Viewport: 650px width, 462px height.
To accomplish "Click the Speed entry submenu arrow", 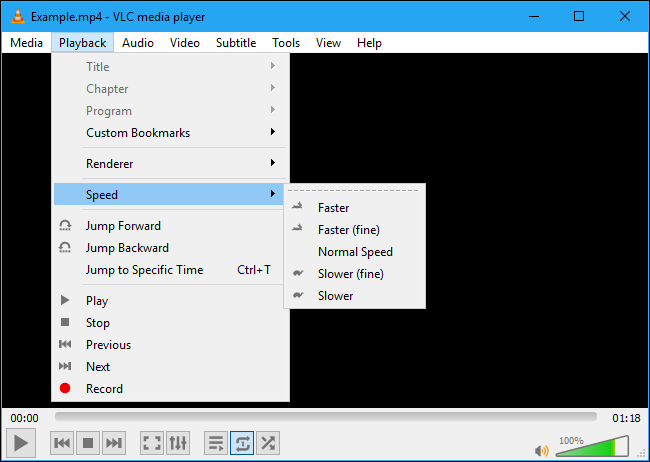I will (x=273, y=194).
